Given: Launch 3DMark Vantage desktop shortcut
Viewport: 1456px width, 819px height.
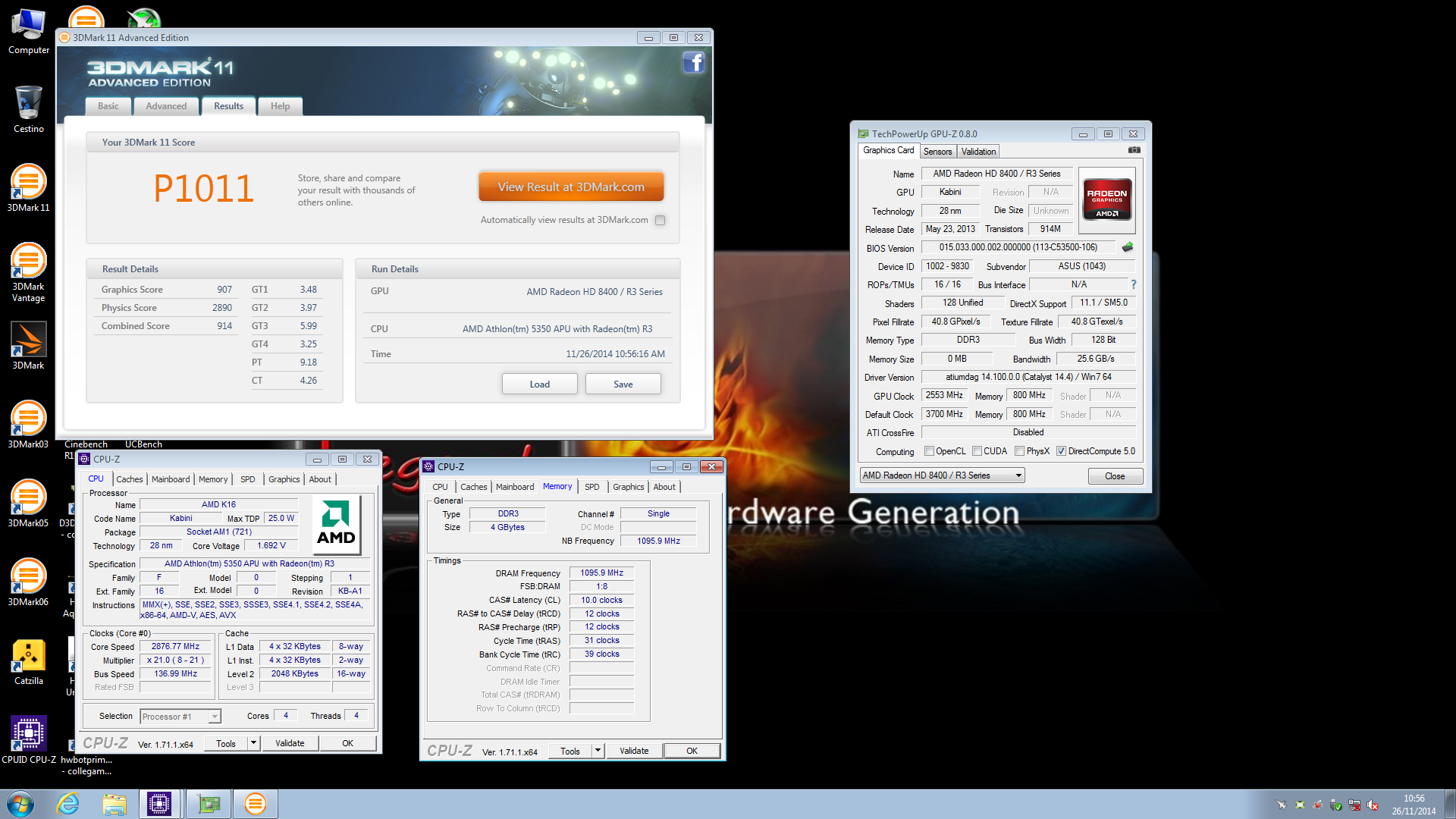Looking at the screenshot, I should [x=29, y=271].
